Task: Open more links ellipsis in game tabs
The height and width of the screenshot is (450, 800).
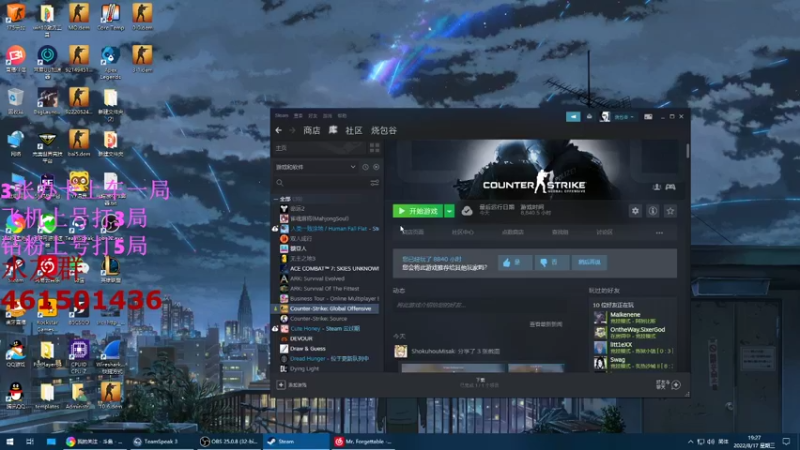Action: [x=659, y=233]
